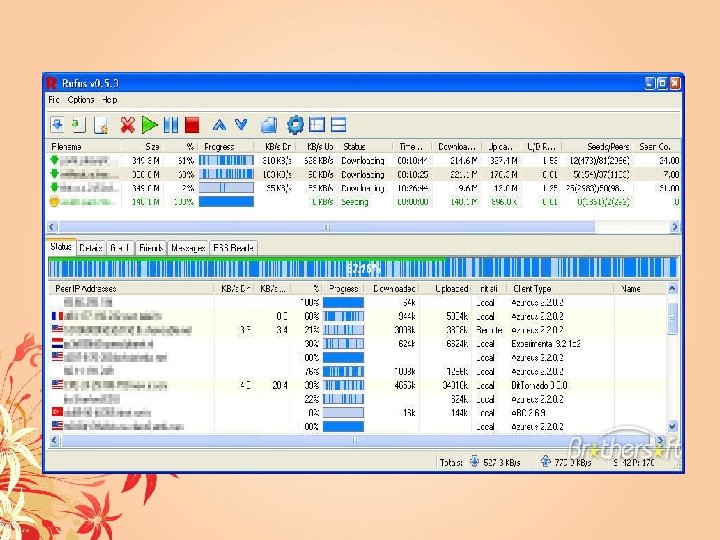Click the torrent list scroll-right arrow
Viewport: 720px width, 540px height.
[674, 226]
